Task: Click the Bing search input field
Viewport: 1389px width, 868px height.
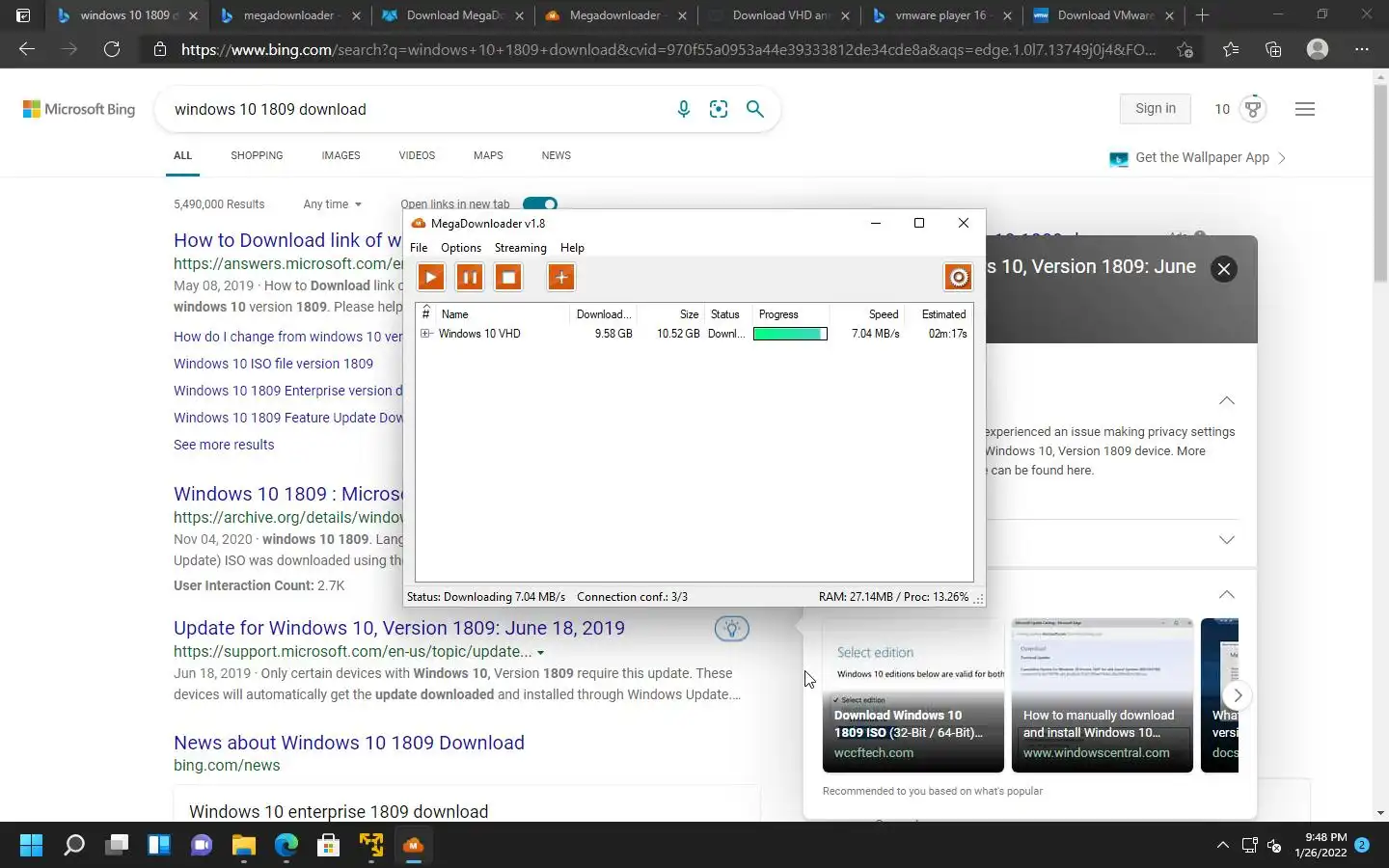Action: click(415, 109)
